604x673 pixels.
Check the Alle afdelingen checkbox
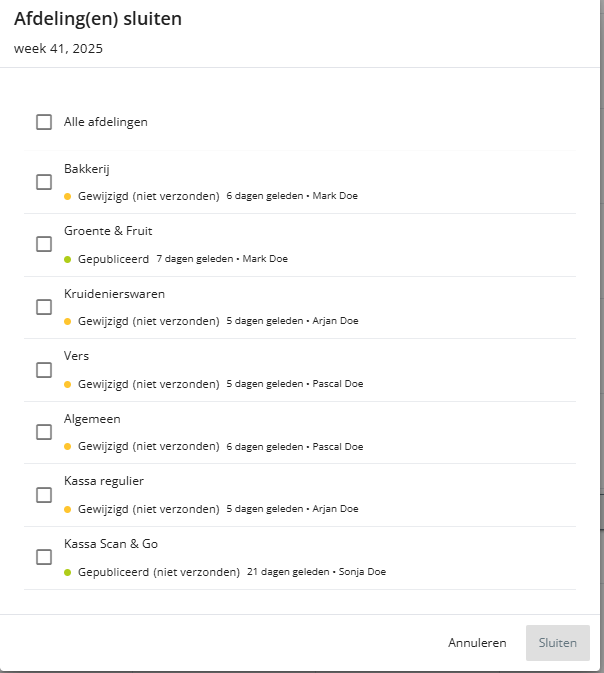click(x=44, y=122)
